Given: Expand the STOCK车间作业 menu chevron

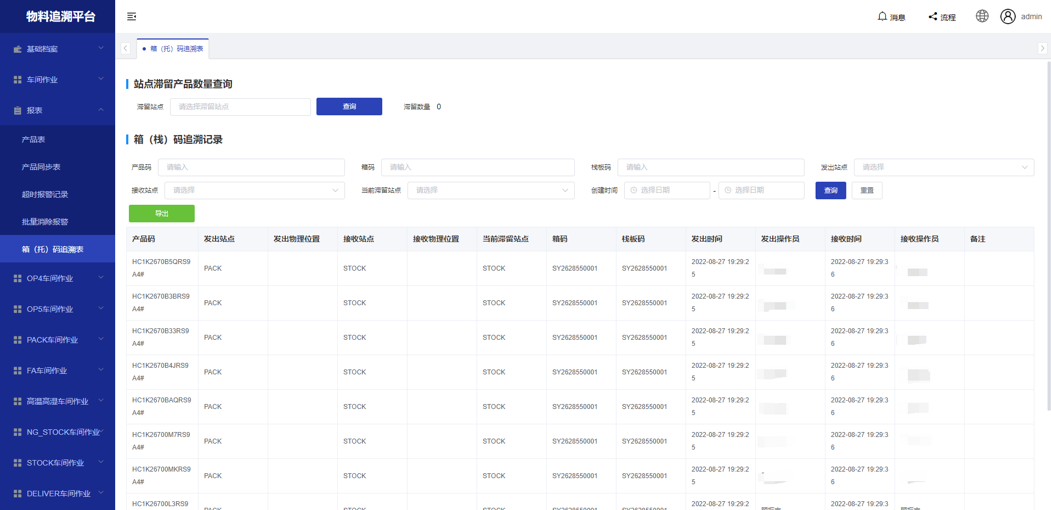Looking at the screenshot, I should [101, 462].
